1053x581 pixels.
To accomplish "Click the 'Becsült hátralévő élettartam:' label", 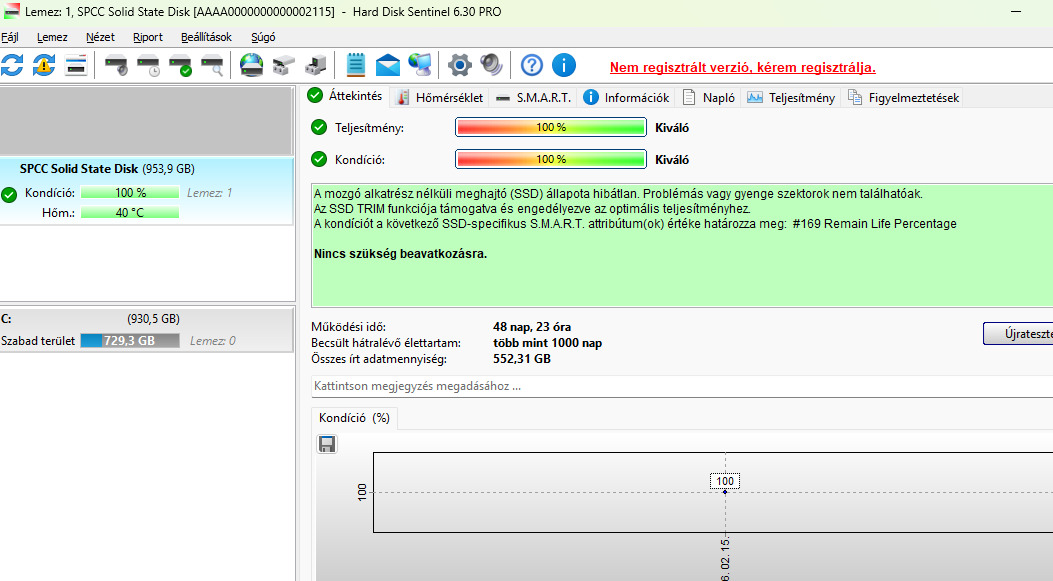I will (x=386, y=343).
